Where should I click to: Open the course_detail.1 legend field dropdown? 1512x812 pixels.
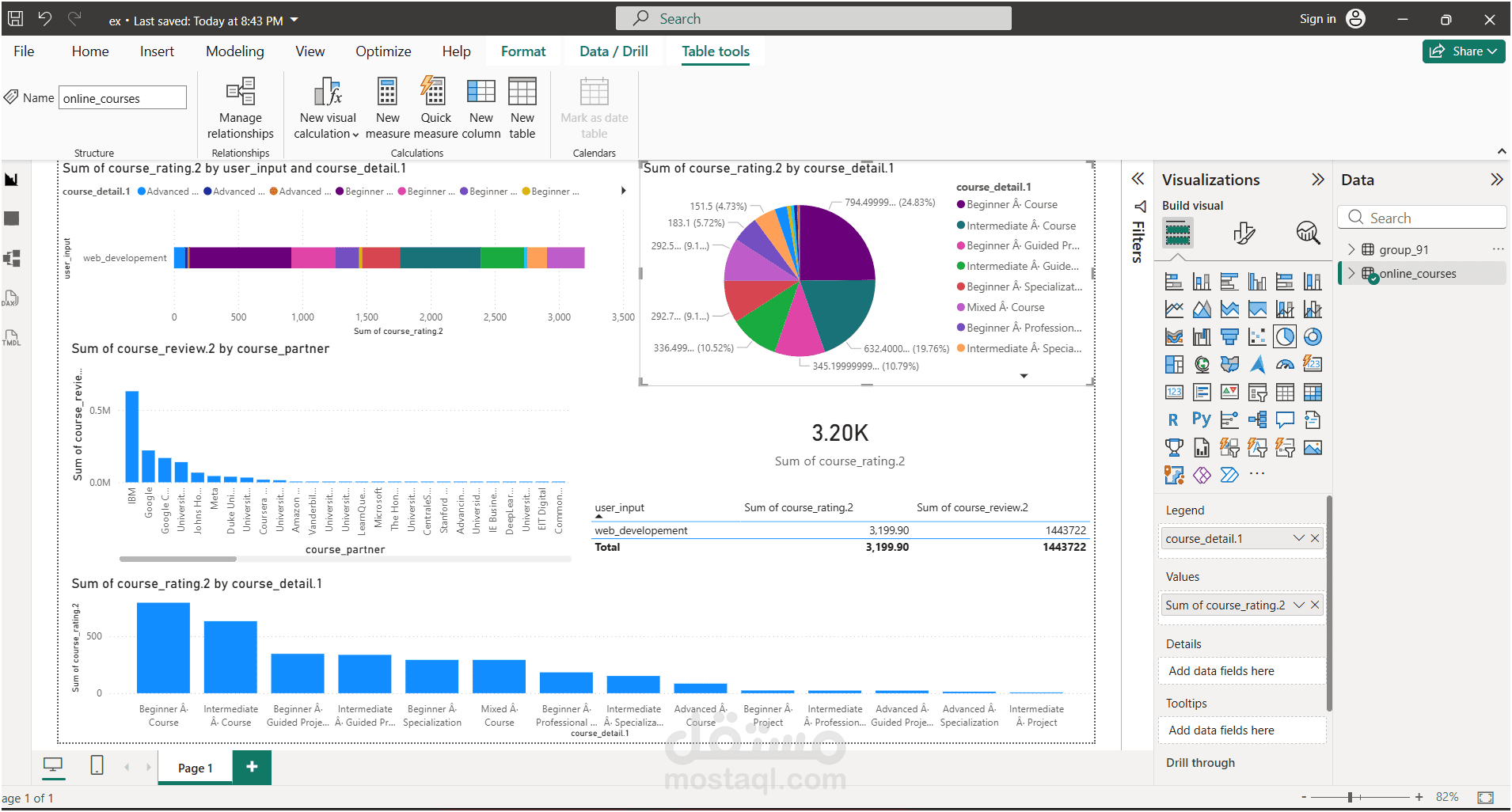[1298, 538]
